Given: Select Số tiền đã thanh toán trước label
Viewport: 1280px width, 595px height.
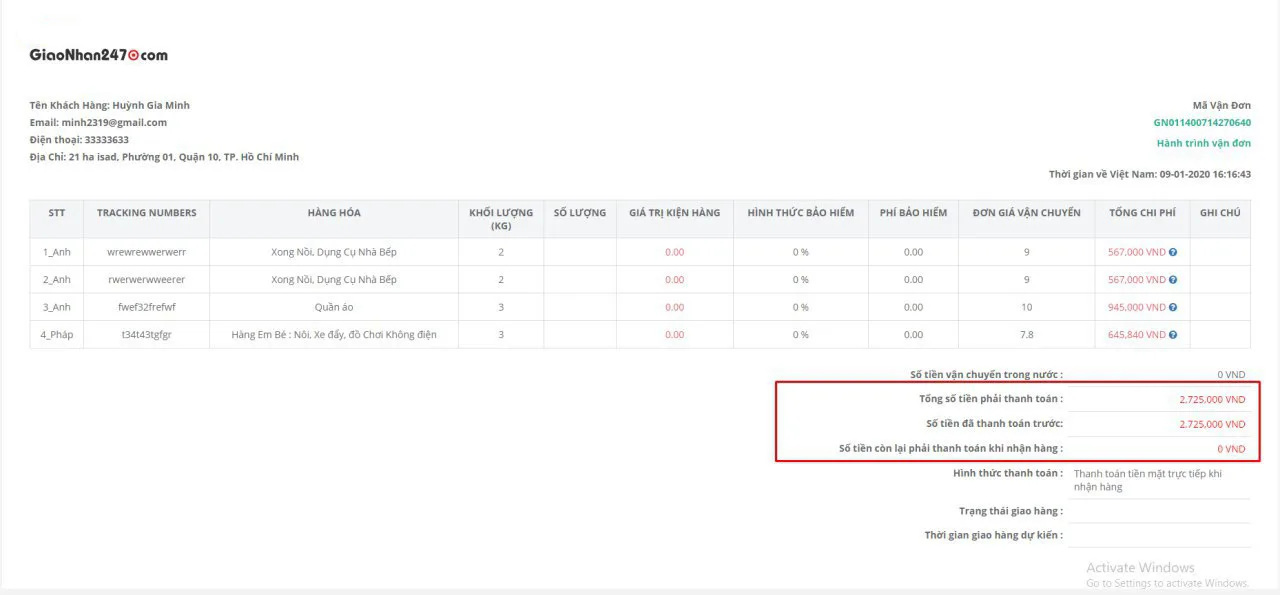Looking at the screenshot, I should 994,424.
